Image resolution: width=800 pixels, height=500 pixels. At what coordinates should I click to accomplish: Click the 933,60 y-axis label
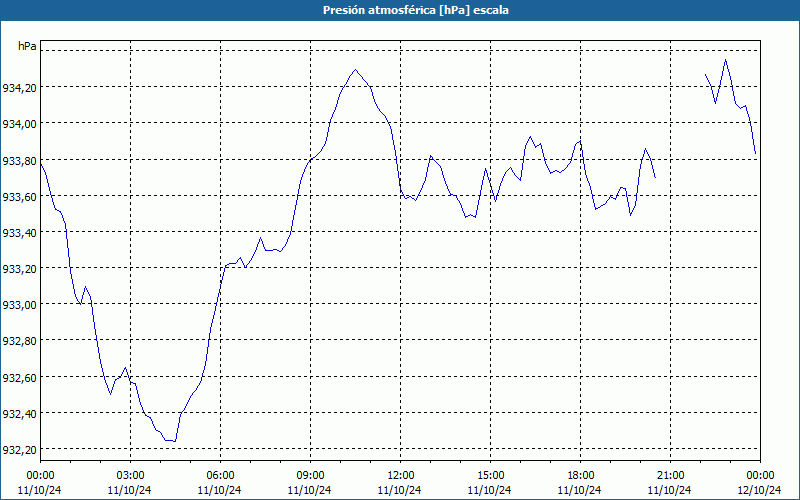tap(19, 197)
